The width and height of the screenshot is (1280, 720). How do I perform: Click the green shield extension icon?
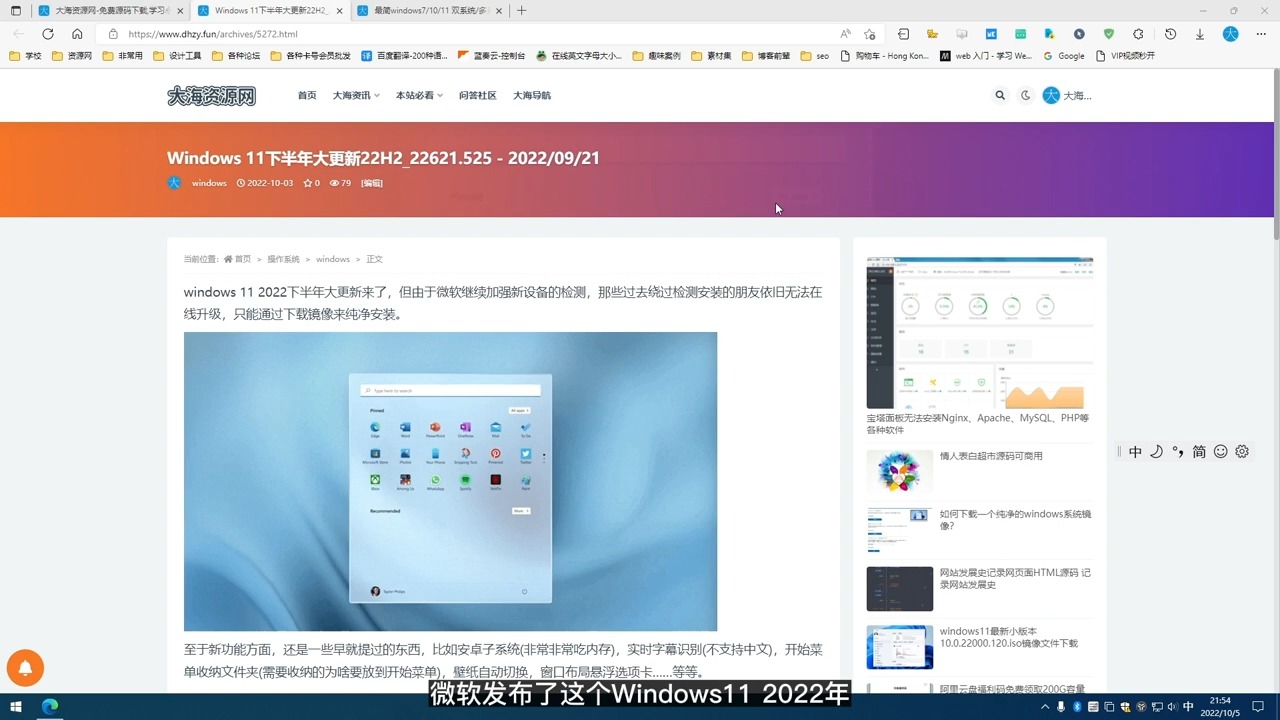pyautogui.click(x=1109, y=34)
